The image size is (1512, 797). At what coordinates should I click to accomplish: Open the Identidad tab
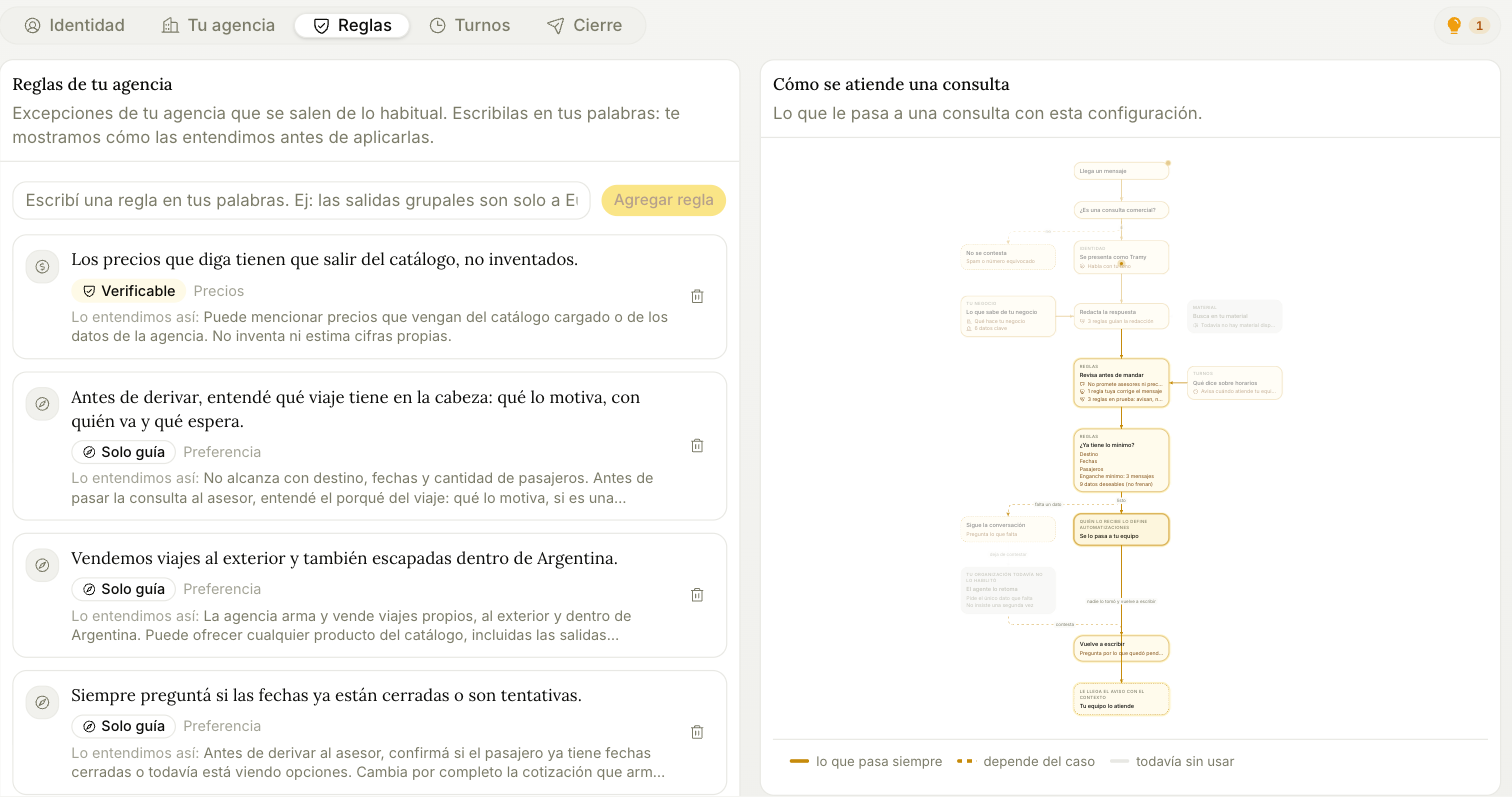[74, 25]
